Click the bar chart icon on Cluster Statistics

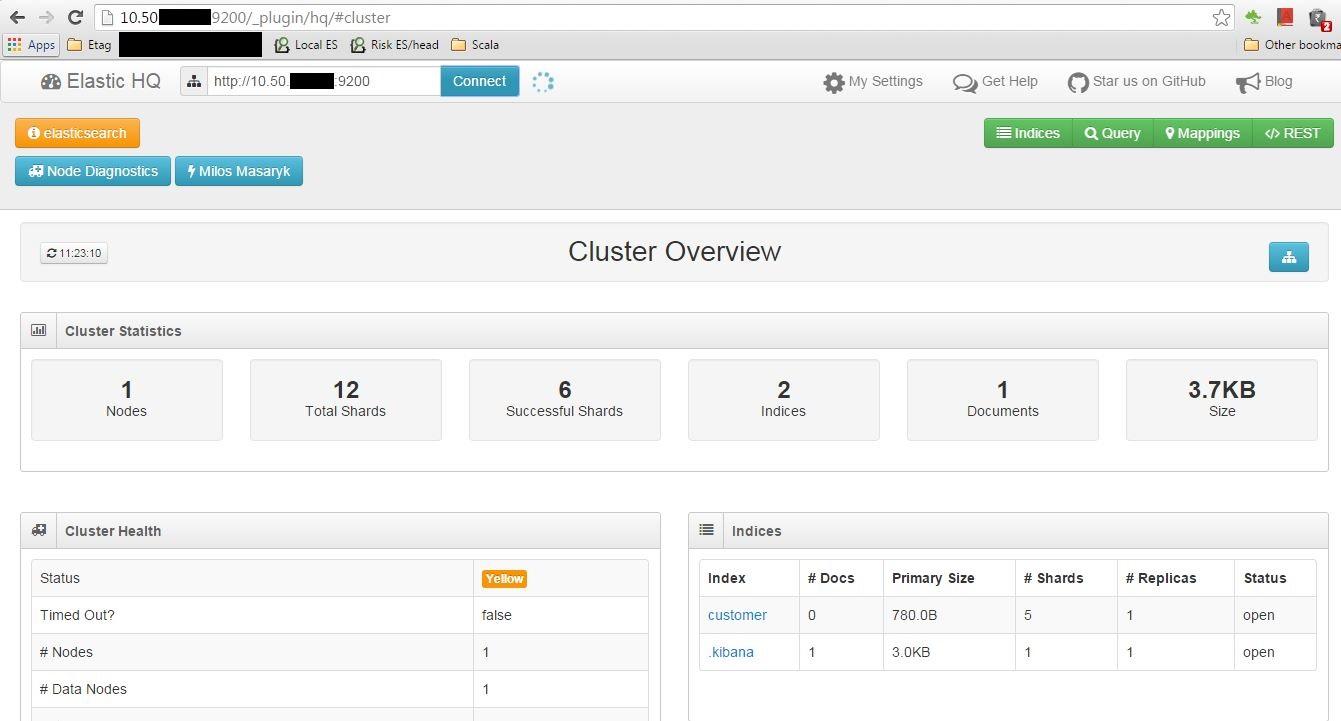pos(38,330)
